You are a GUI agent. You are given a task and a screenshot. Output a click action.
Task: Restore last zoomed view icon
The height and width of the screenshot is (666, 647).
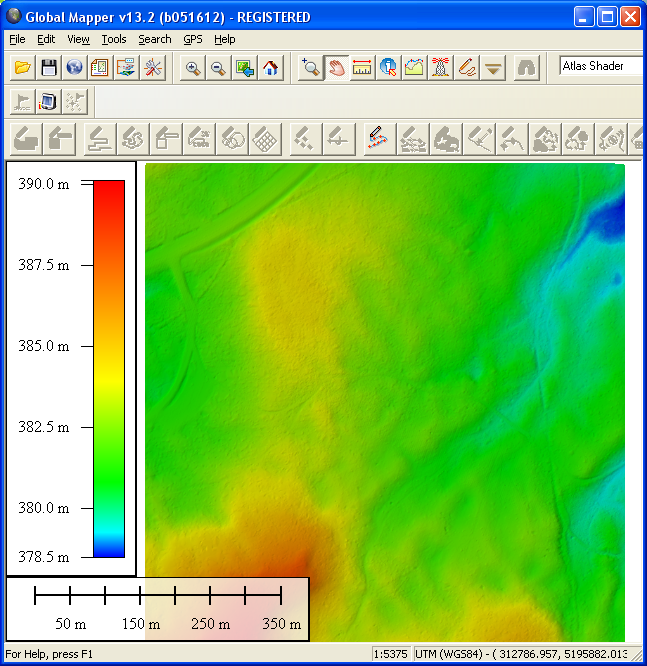click(245, 68)
